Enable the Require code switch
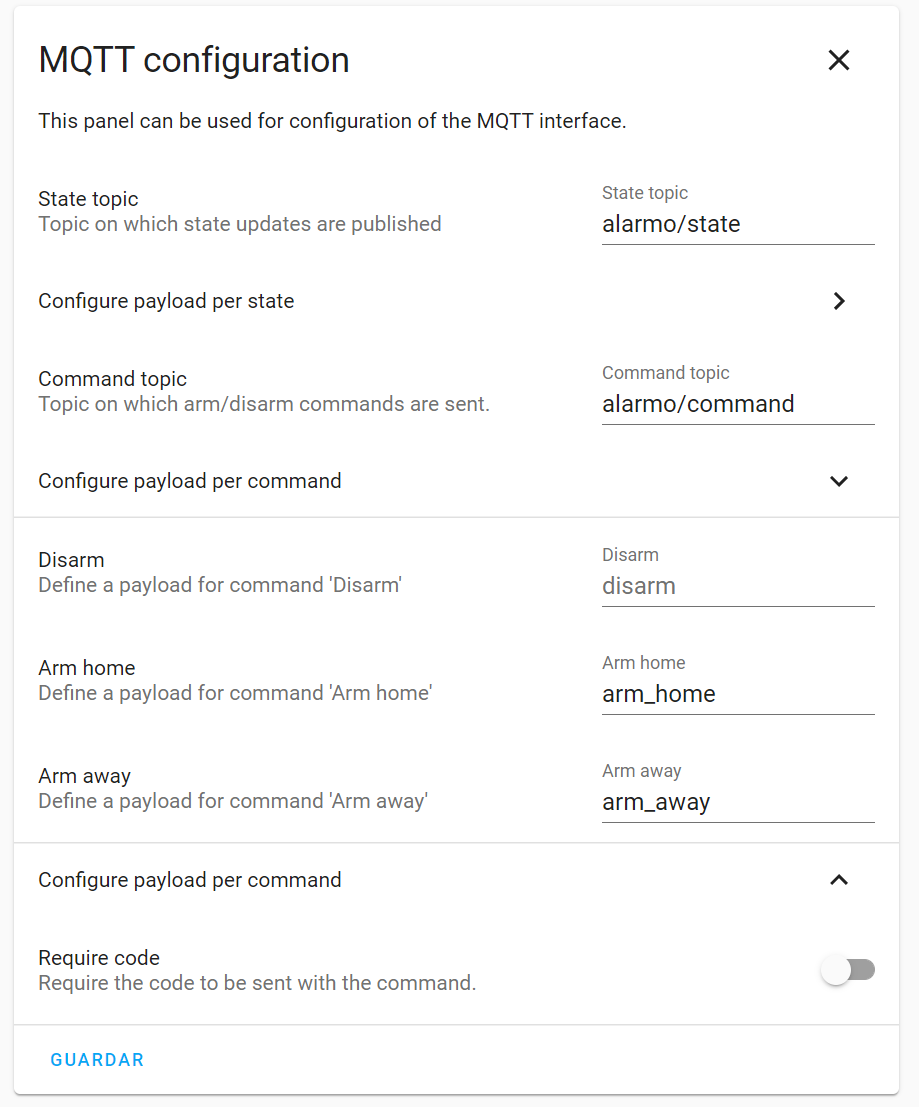Viewport: 919px width, 1107px height. point(848,970)
